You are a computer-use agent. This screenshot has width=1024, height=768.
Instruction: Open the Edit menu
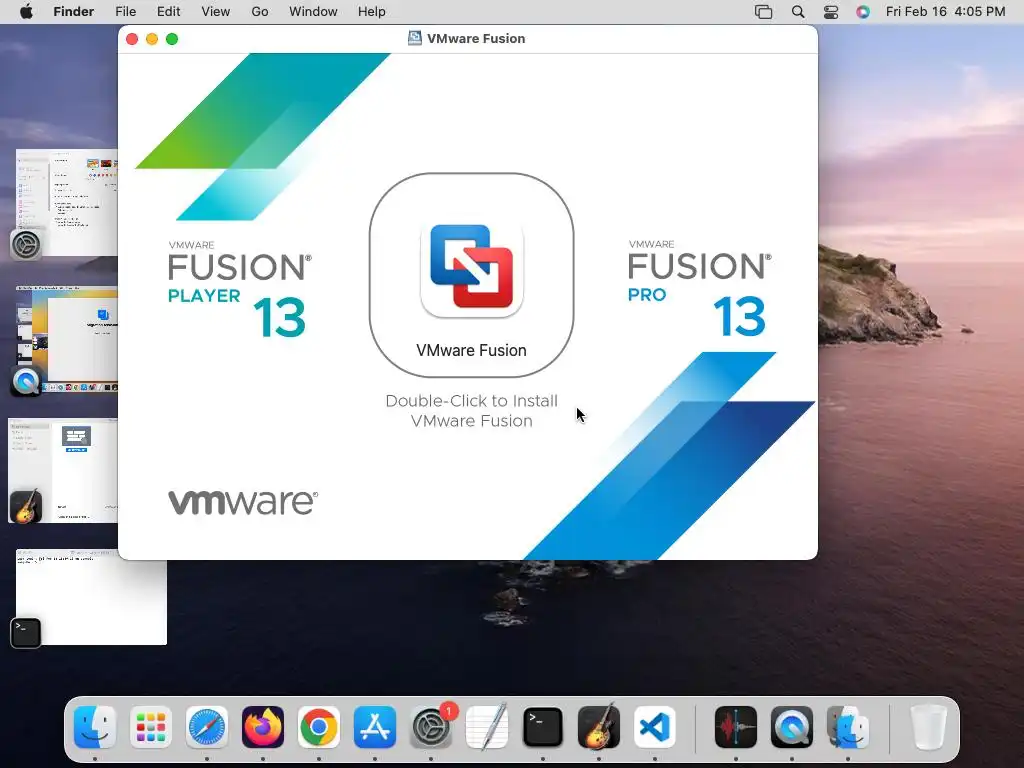168,12
